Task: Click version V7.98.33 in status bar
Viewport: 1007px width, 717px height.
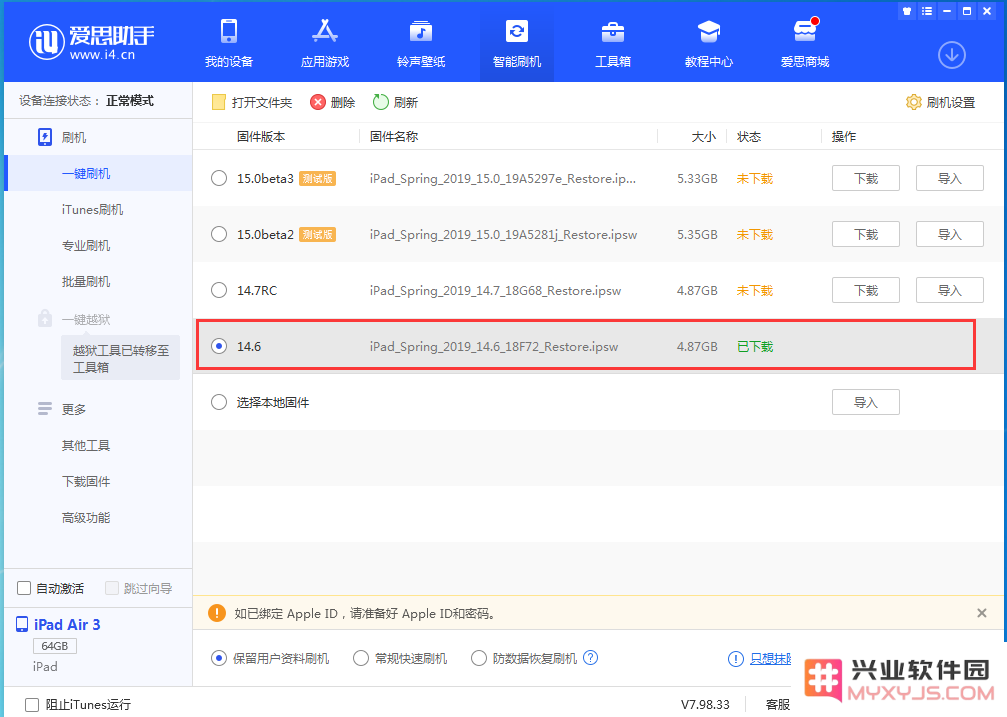Action: click(x=705, y=704)
